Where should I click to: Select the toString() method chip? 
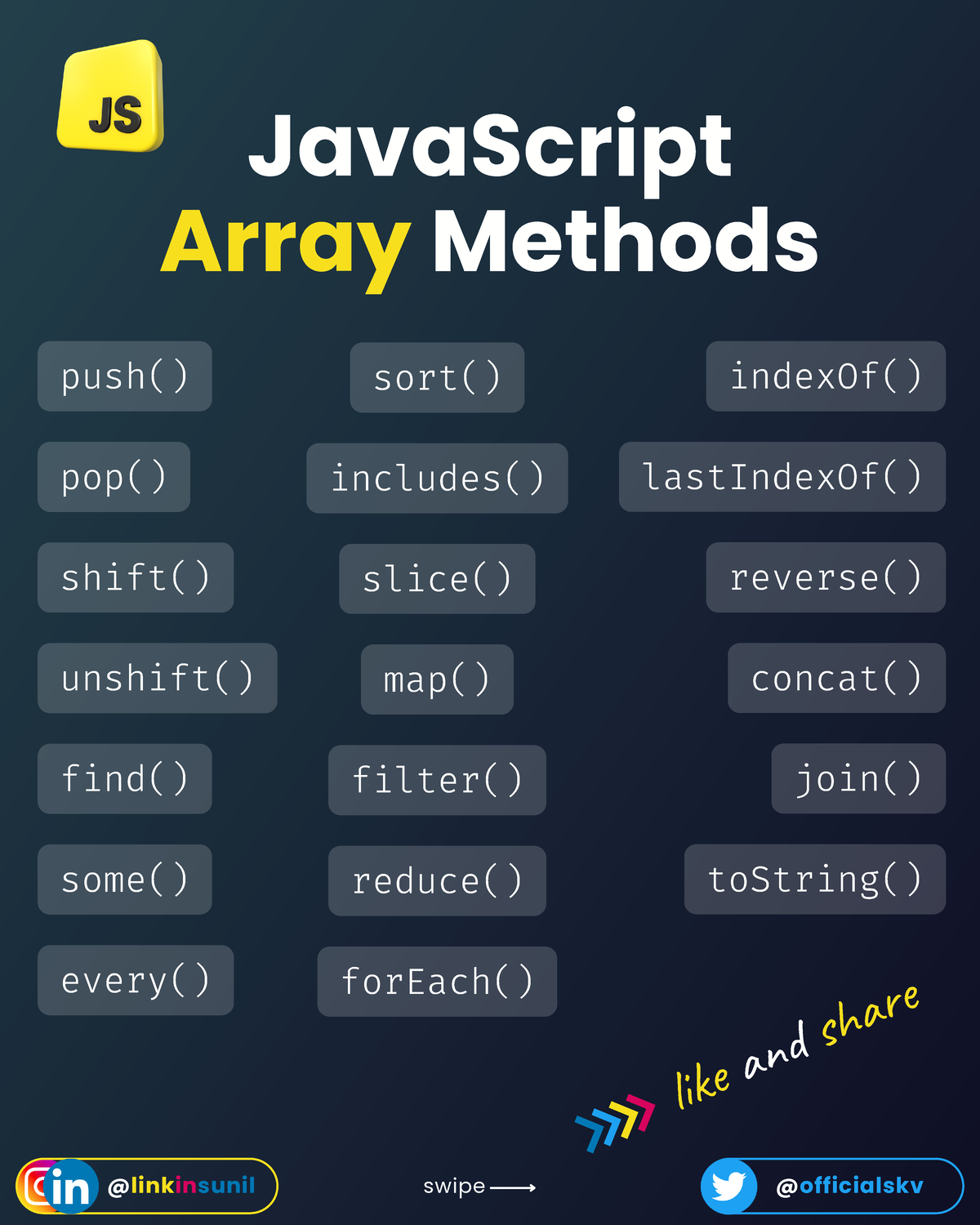click(x=815, y=880)
